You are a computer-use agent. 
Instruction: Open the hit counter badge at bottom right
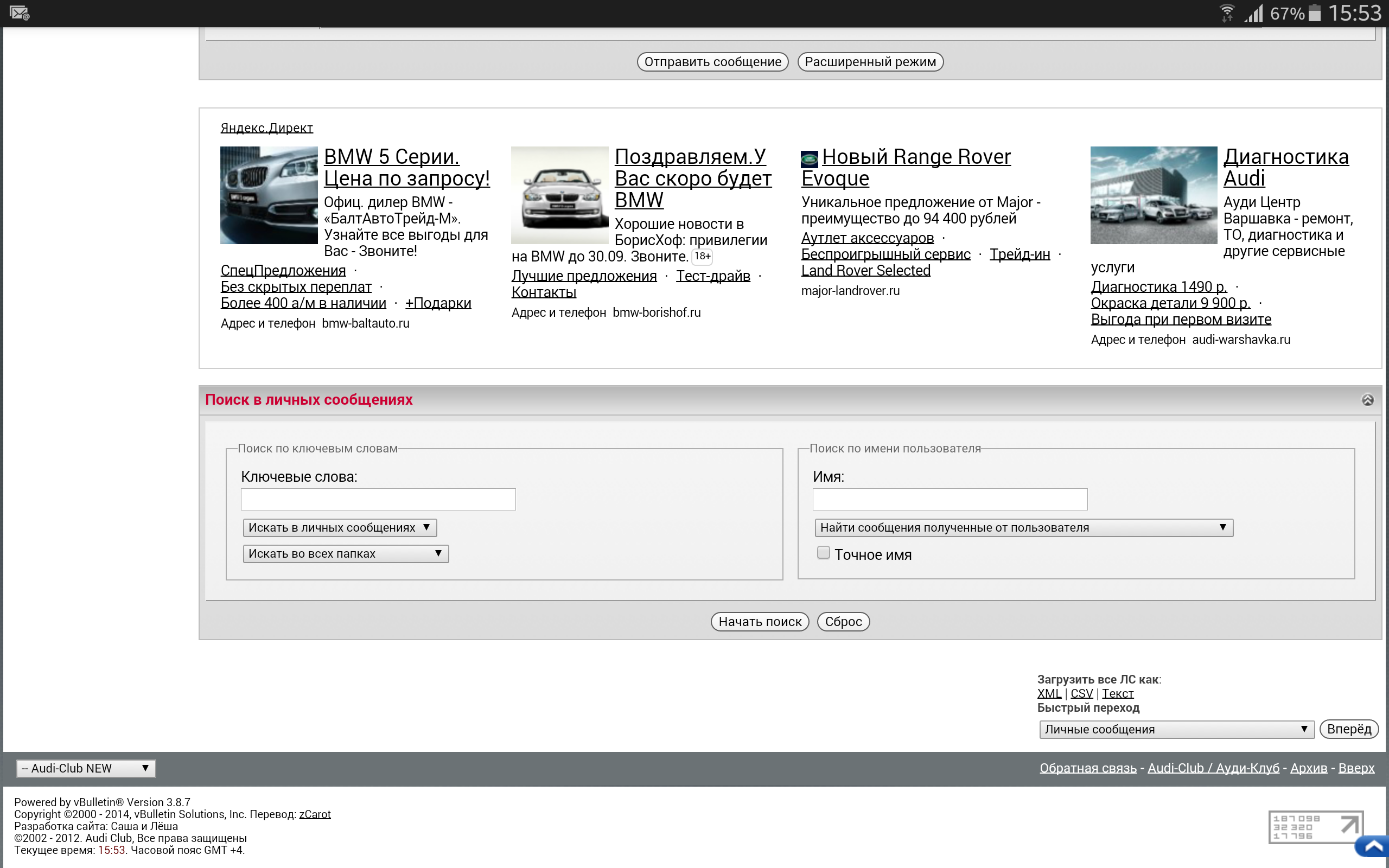(x=1315, y=827)
